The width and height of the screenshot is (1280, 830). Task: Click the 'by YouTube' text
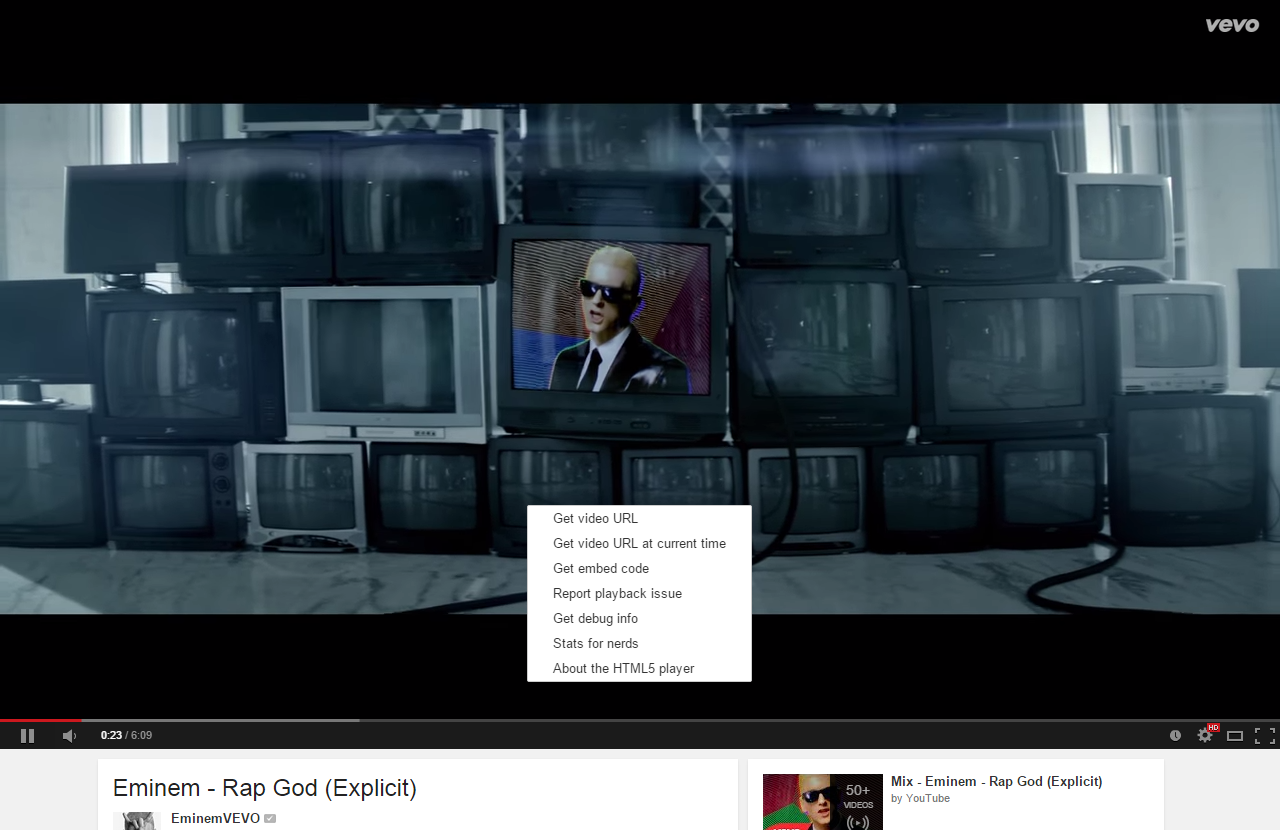(x=920, y=798)
